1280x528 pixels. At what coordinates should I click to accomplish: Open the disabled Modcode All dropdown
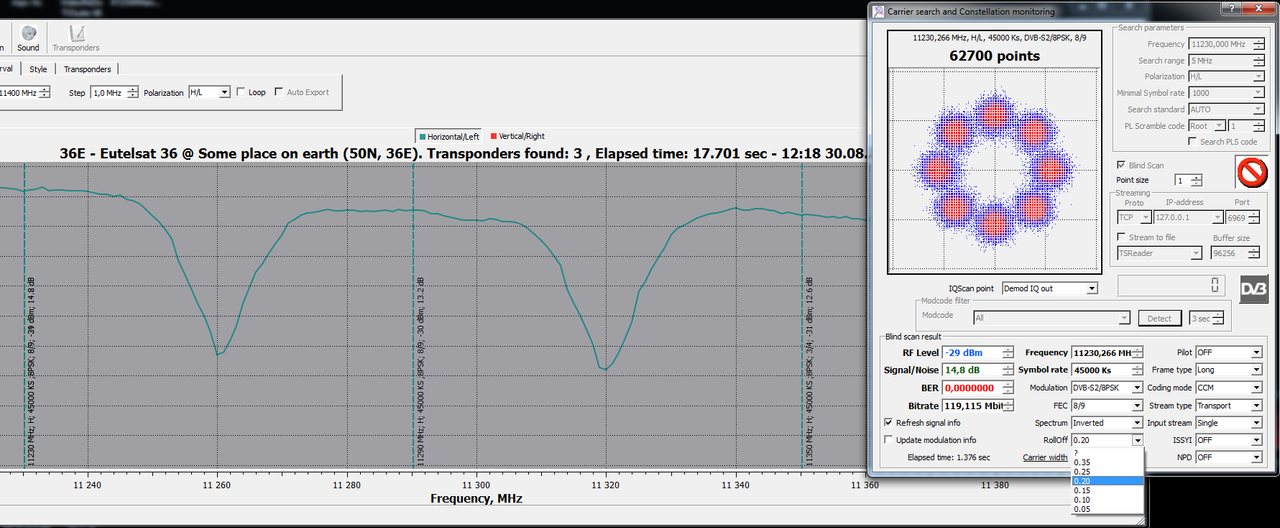pyautogui.click(x=1053, y=318)
